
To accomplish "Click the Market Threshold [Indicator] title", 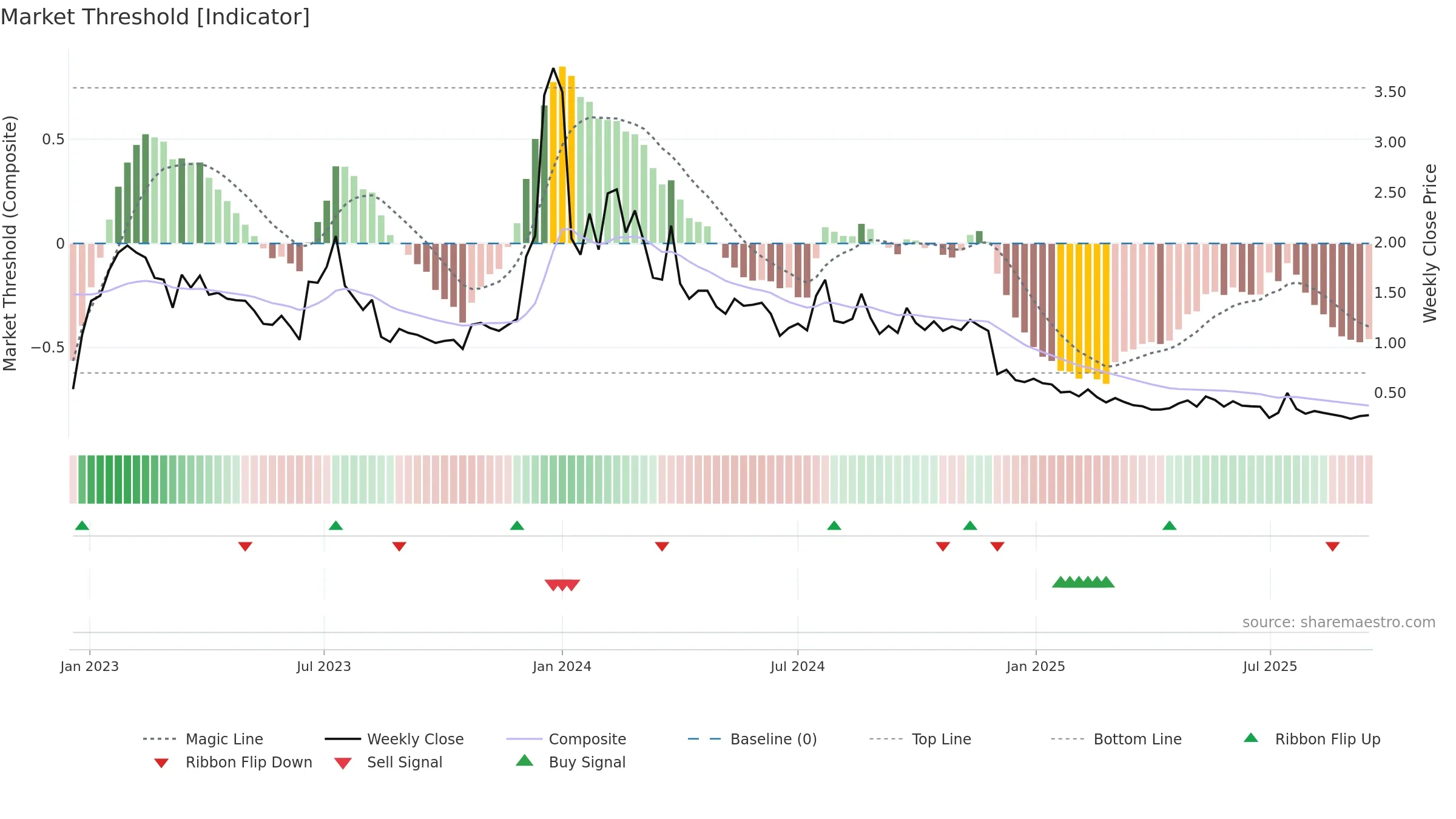I will tap(155, 17).
